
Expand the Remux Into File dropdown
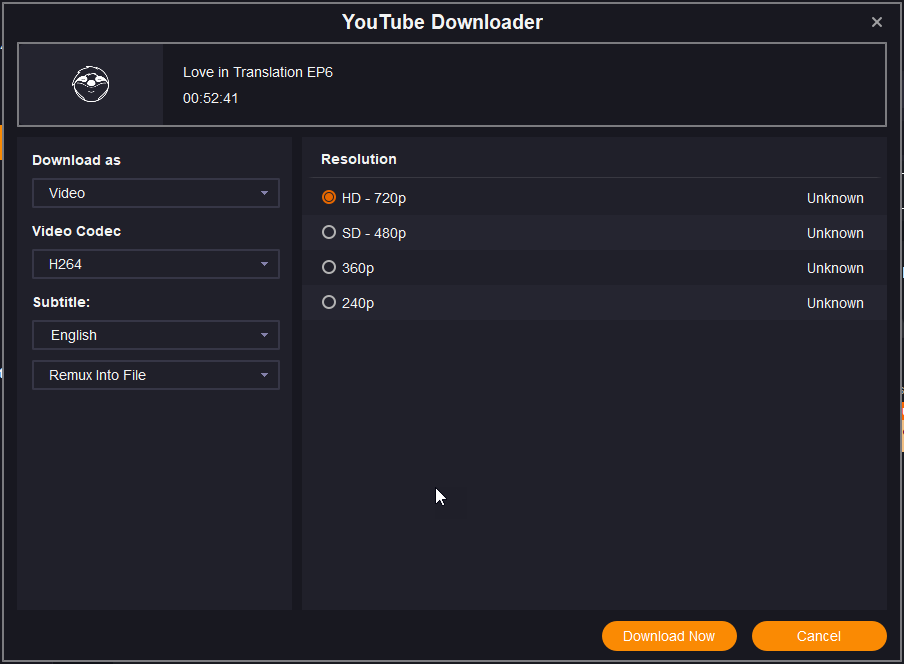click(x=155, y=375)
